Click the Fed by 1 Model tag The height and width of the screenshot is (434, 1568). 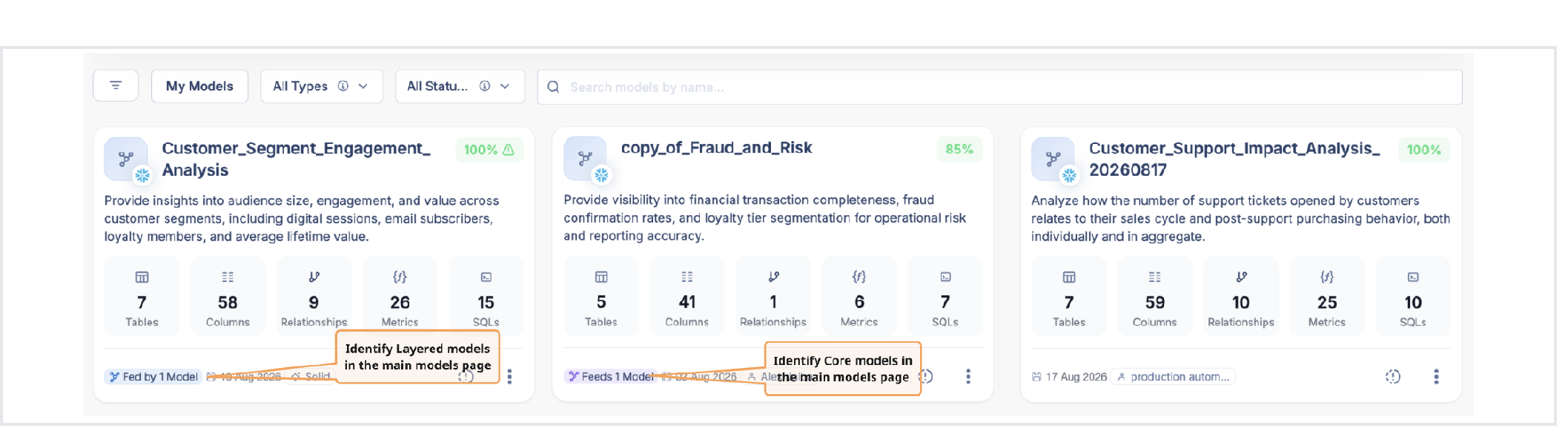pyautogui.click(x=153, y=377)
